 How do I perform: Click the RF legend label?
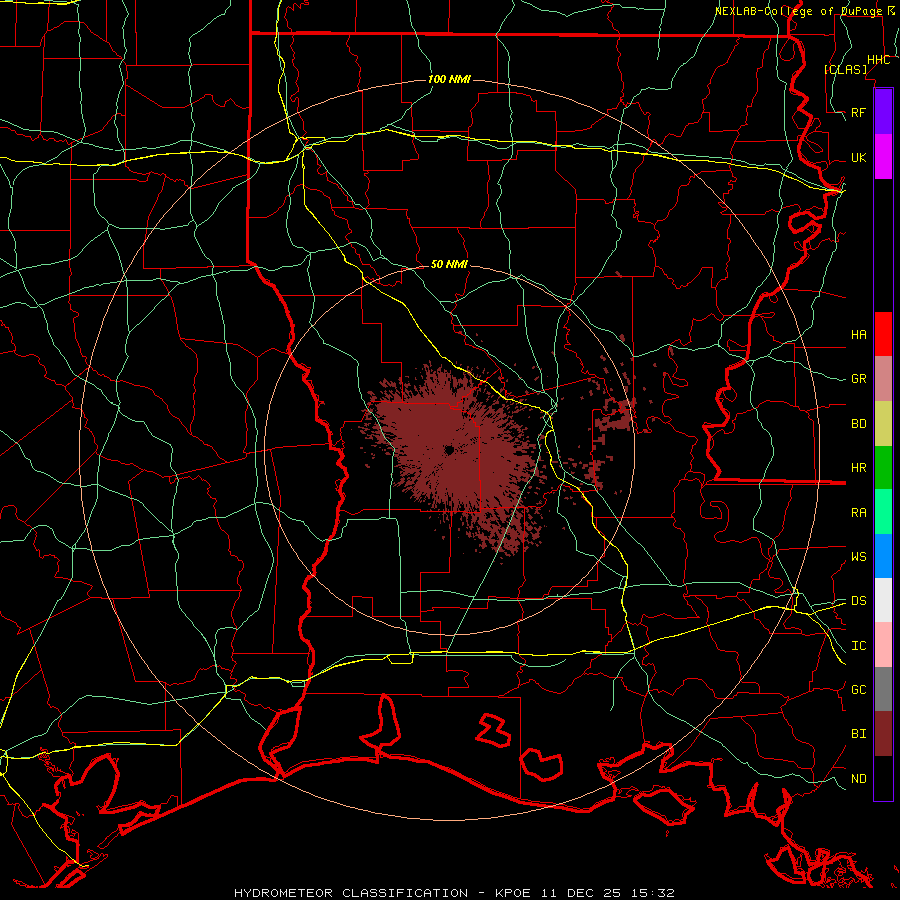[x=858, y=112]
